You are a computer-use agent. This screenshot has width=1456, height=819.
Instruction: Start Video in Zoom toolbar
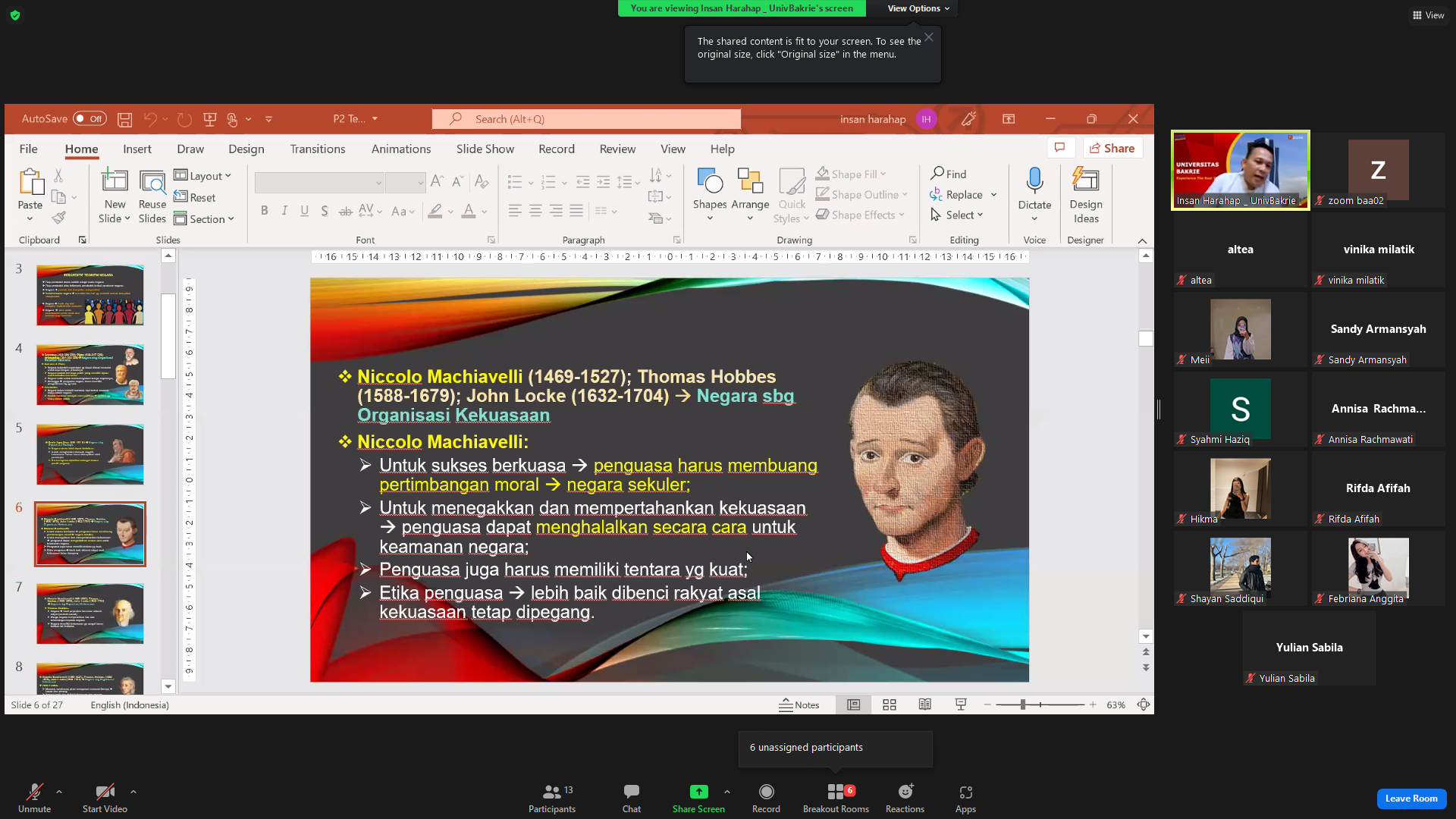click(x=105, y=799)
